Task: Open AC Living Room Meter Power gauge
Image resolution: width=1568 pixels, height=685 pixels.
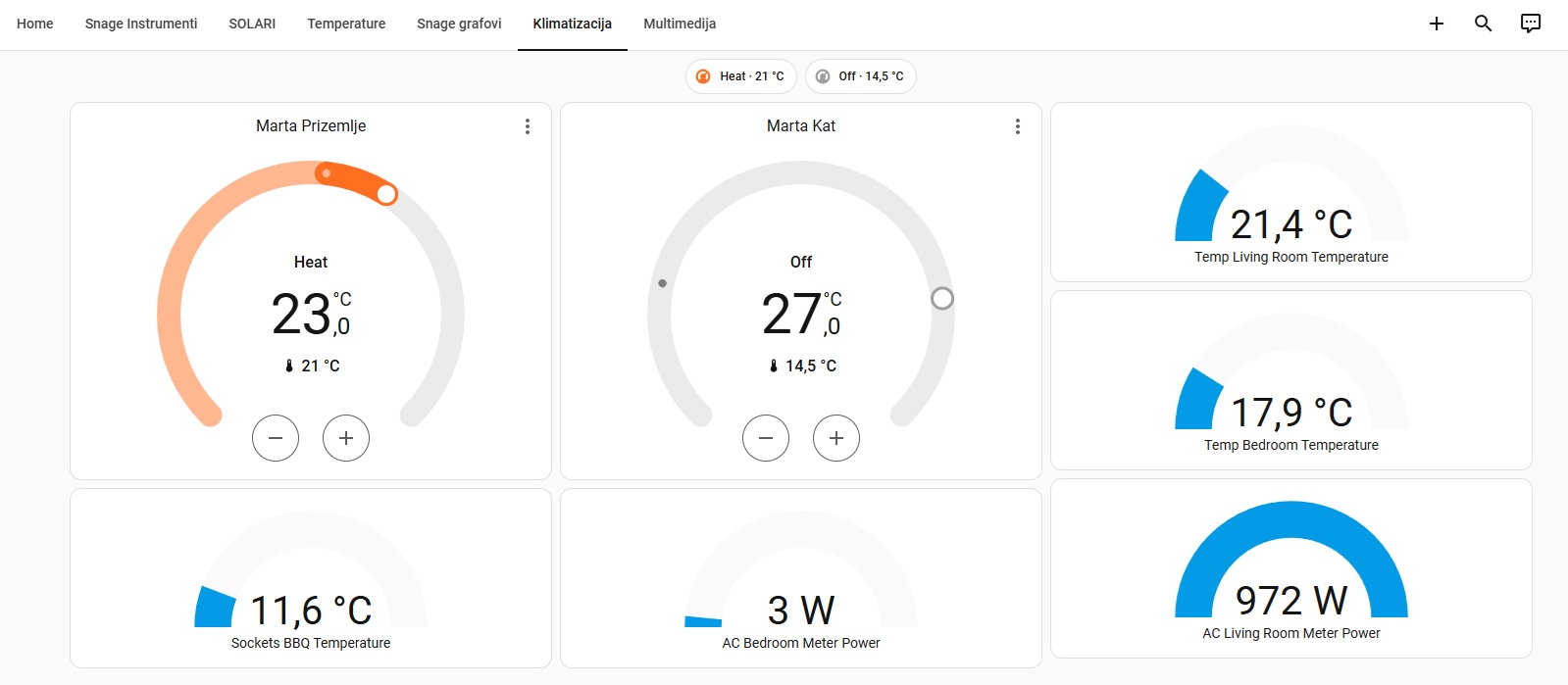Action: [1291, 568]
